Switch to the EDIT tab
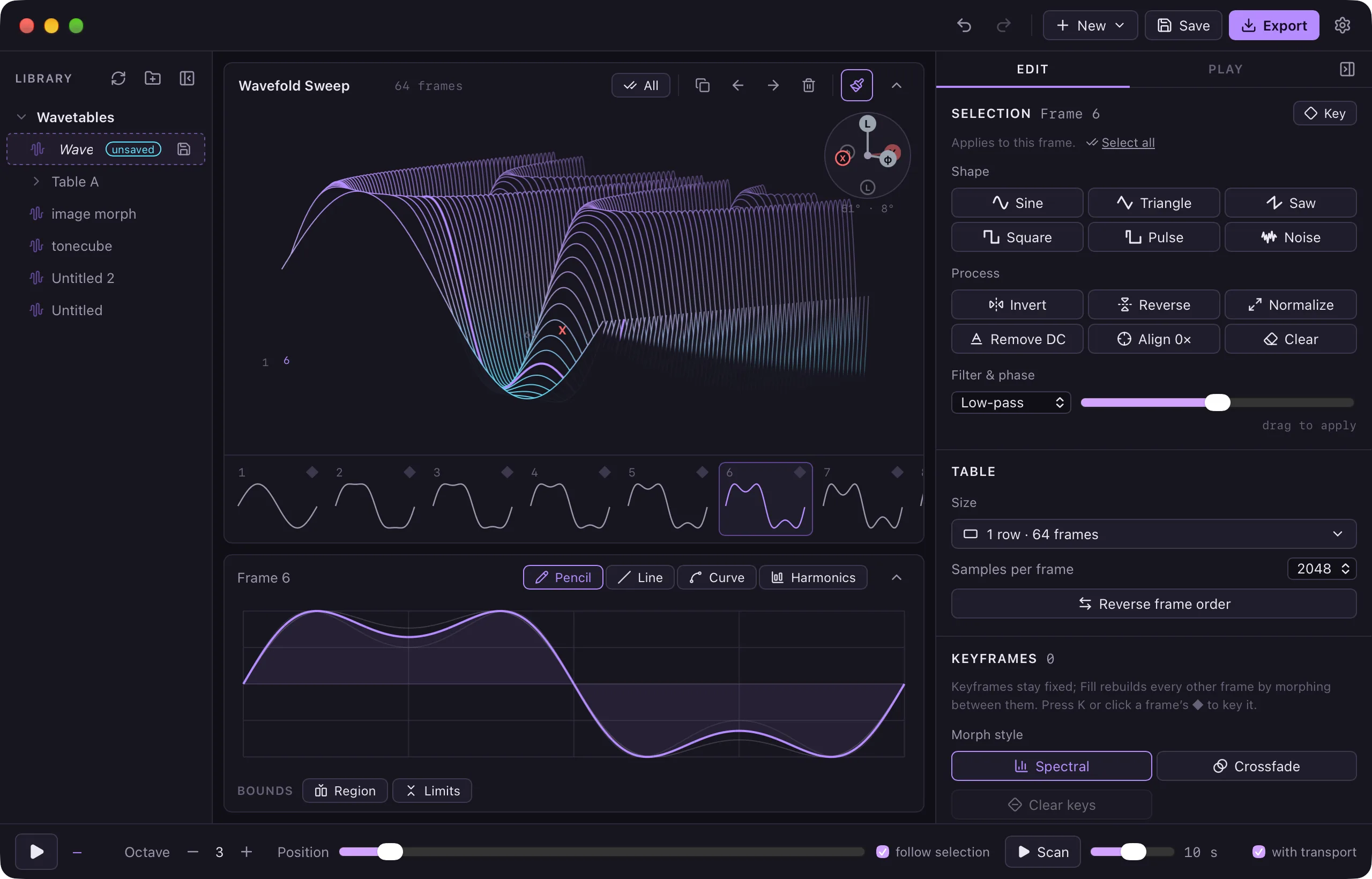The height and width of the screenshot is (879, 1372). [1032, 69]
